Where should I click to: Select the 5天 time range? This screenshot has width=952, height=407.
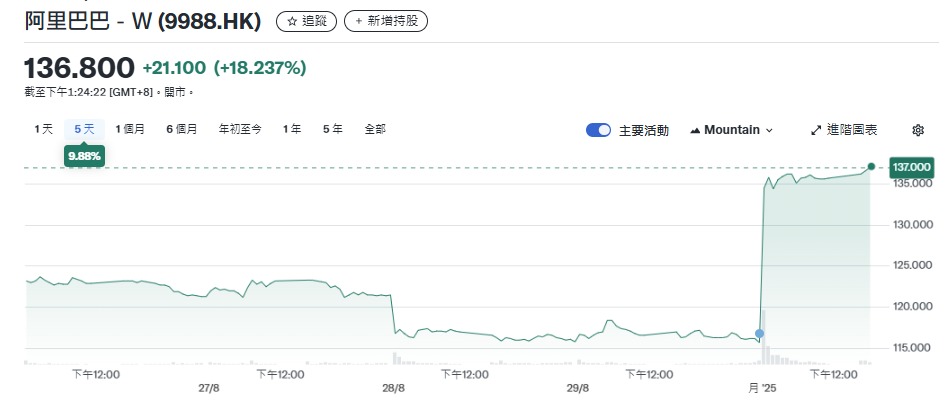83,129
